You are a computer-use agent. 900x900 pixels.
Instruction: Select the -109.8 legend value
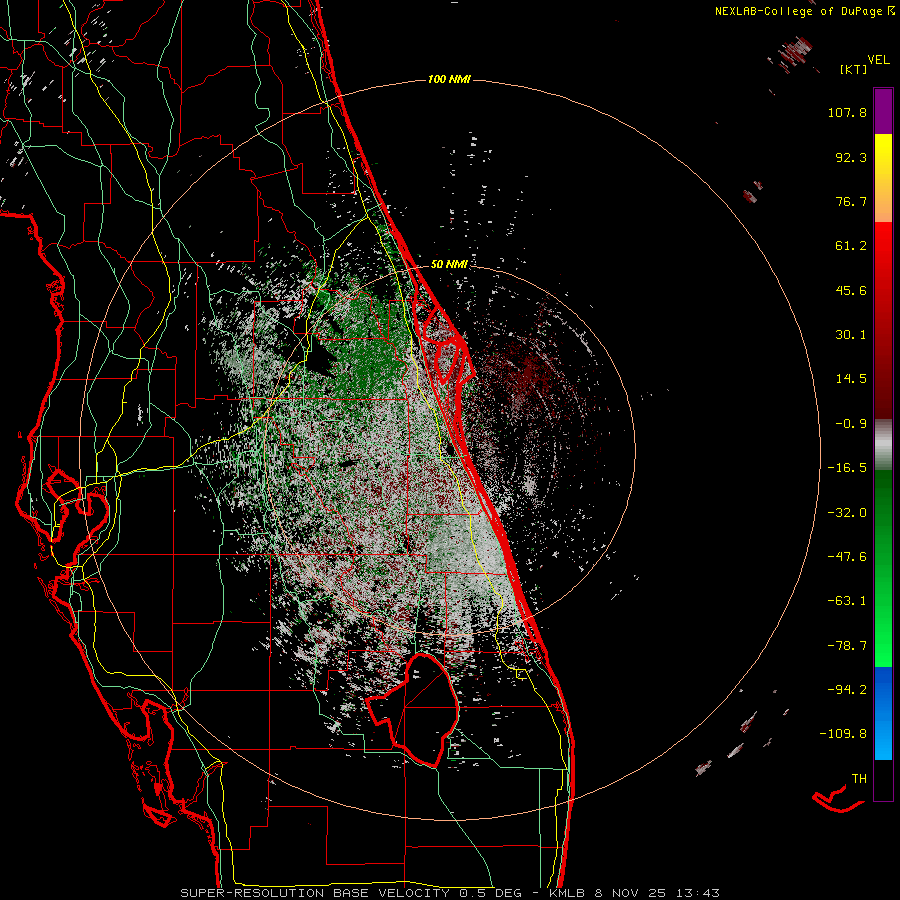[843, 734]
